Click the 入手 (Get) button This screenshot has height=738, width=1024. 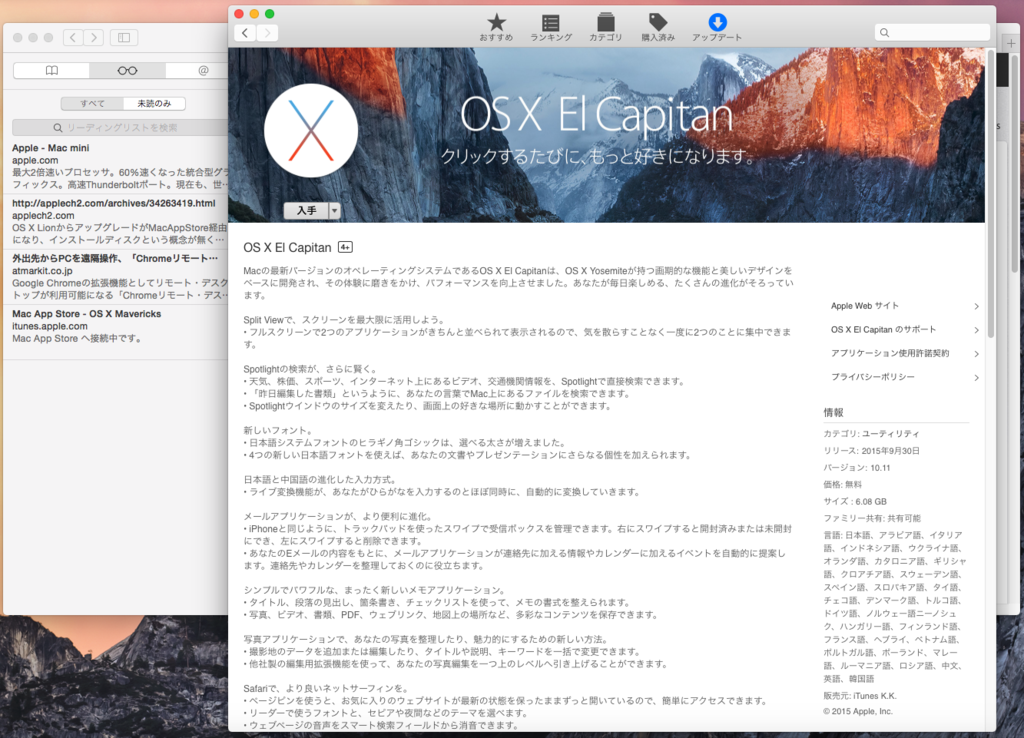pos(306,210)
